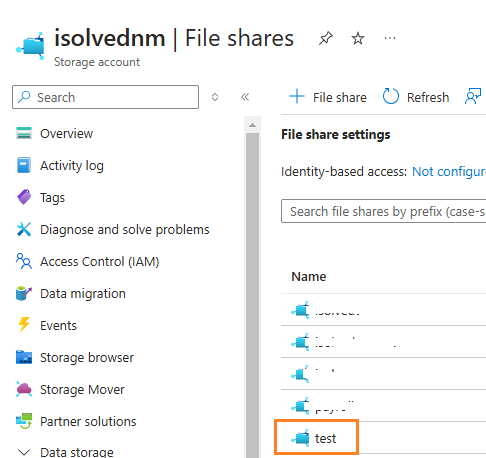This screenshot has width=486, height=458.
Task: Mark storage account as favorite star
Action: [x=358, y=38]
